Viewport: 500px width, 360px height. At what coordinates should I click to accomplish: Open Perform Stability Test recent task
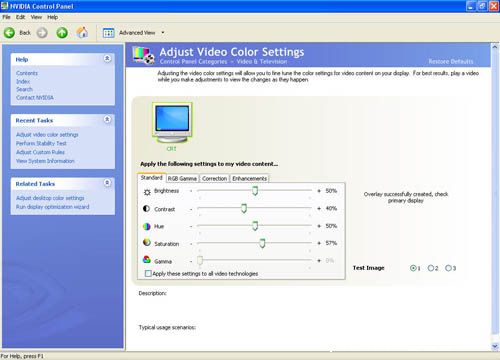[41, 143]
